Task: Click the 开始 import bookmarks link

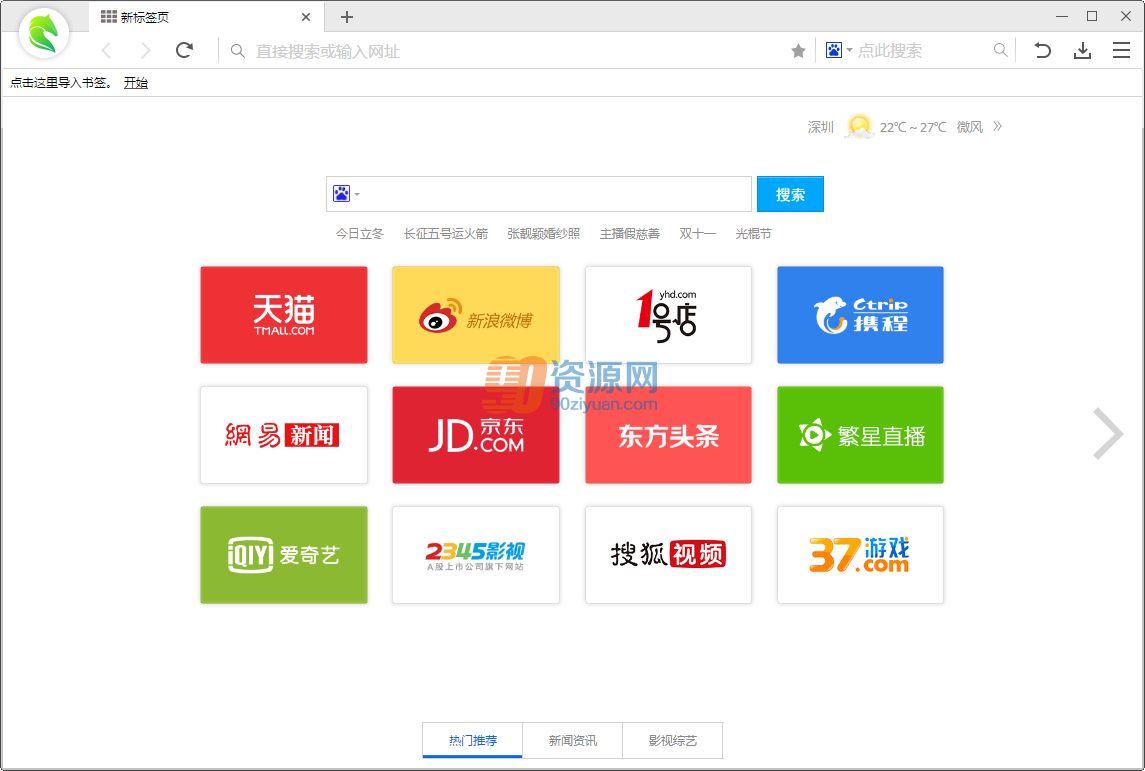Action: [136, 83]
